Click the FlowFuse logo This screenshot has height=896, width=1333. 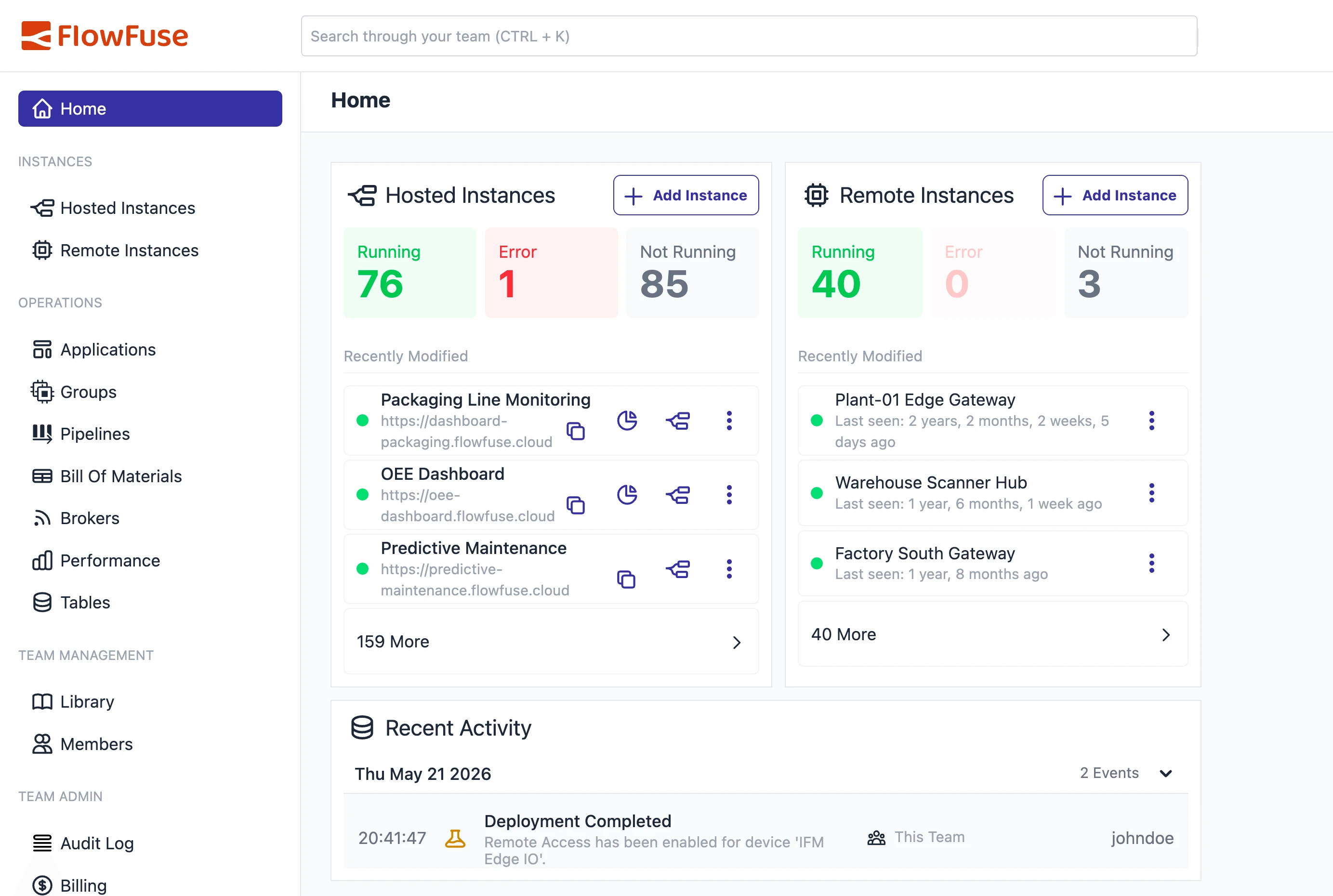[105, 36]
